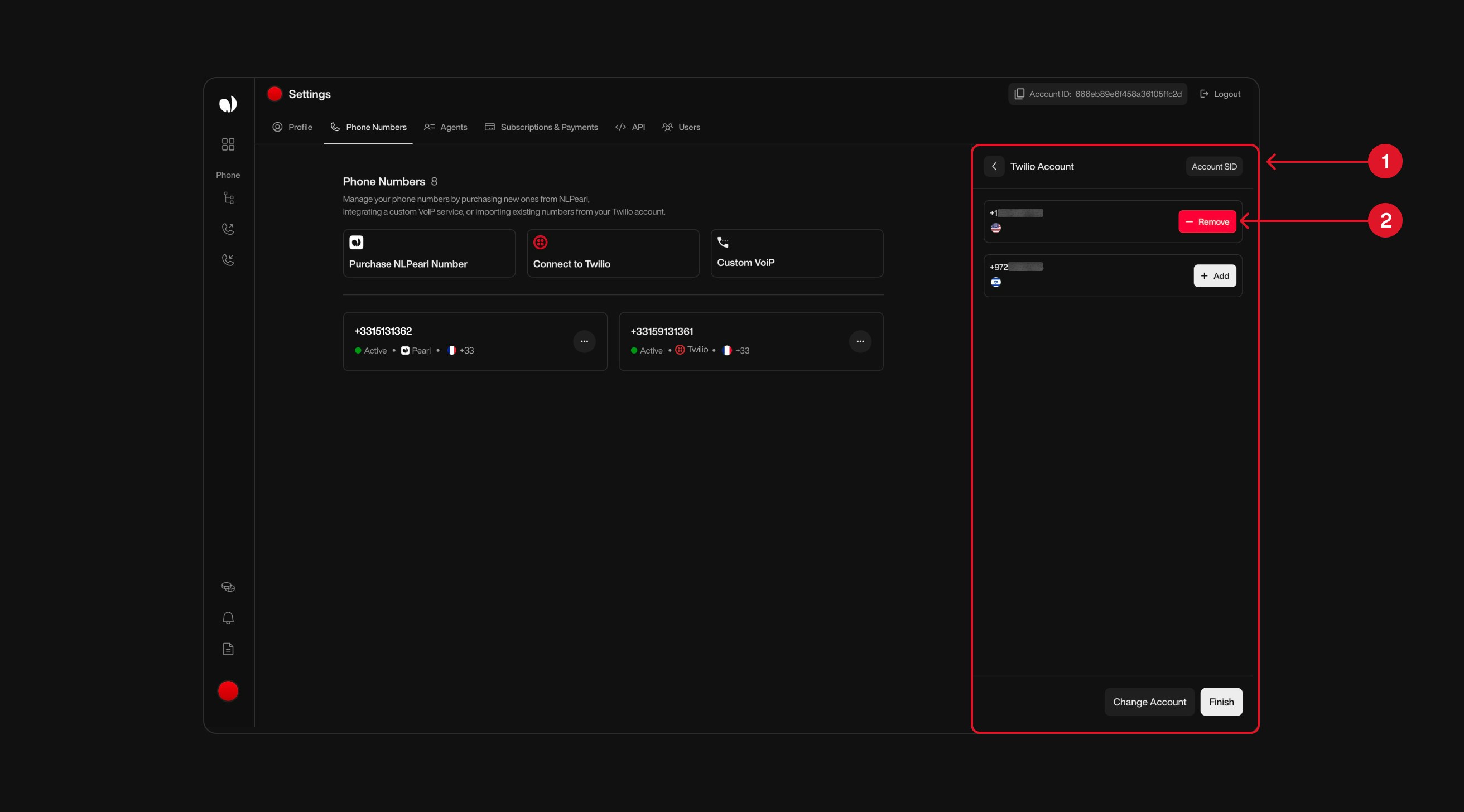Image resolution: width=1464 pixels, height=812 pixels.
Task: Open the dashboard grid icon in sidebar
Action: click(x=228, y=144)
